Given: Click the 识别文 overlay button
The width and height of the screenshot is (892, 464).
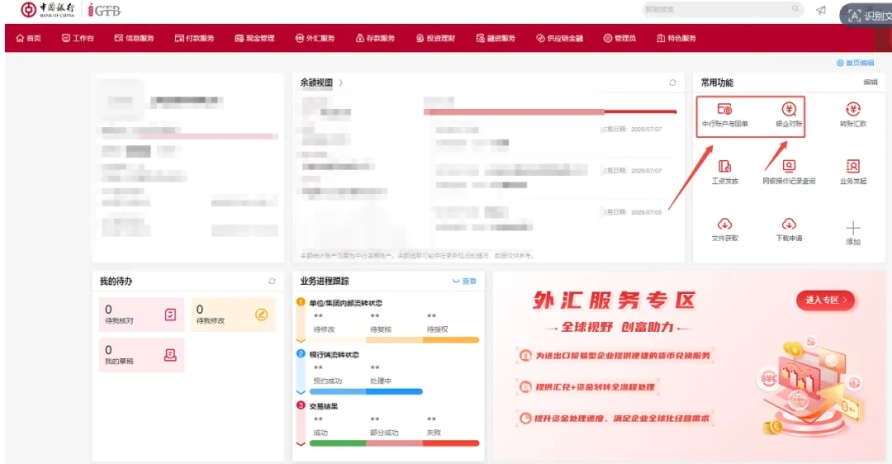Looking at the screenshot, I should point(867,15).
